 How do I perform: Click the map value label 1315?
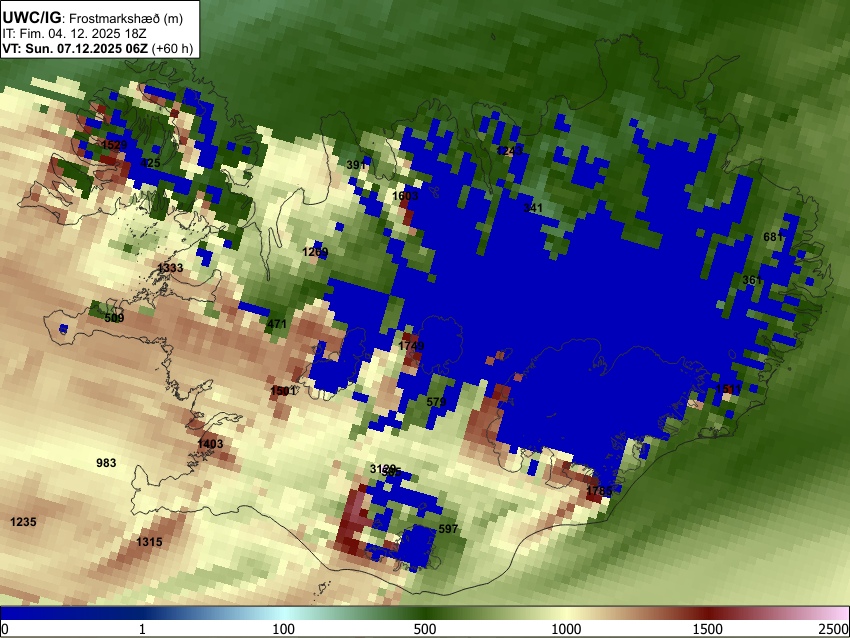(x=149, y=542)
